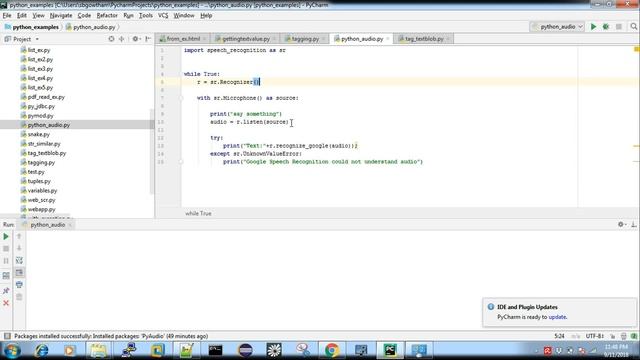Screen dimensions: 640x360
Task: Open the Edit menu
Action: (x=22, y=16)
